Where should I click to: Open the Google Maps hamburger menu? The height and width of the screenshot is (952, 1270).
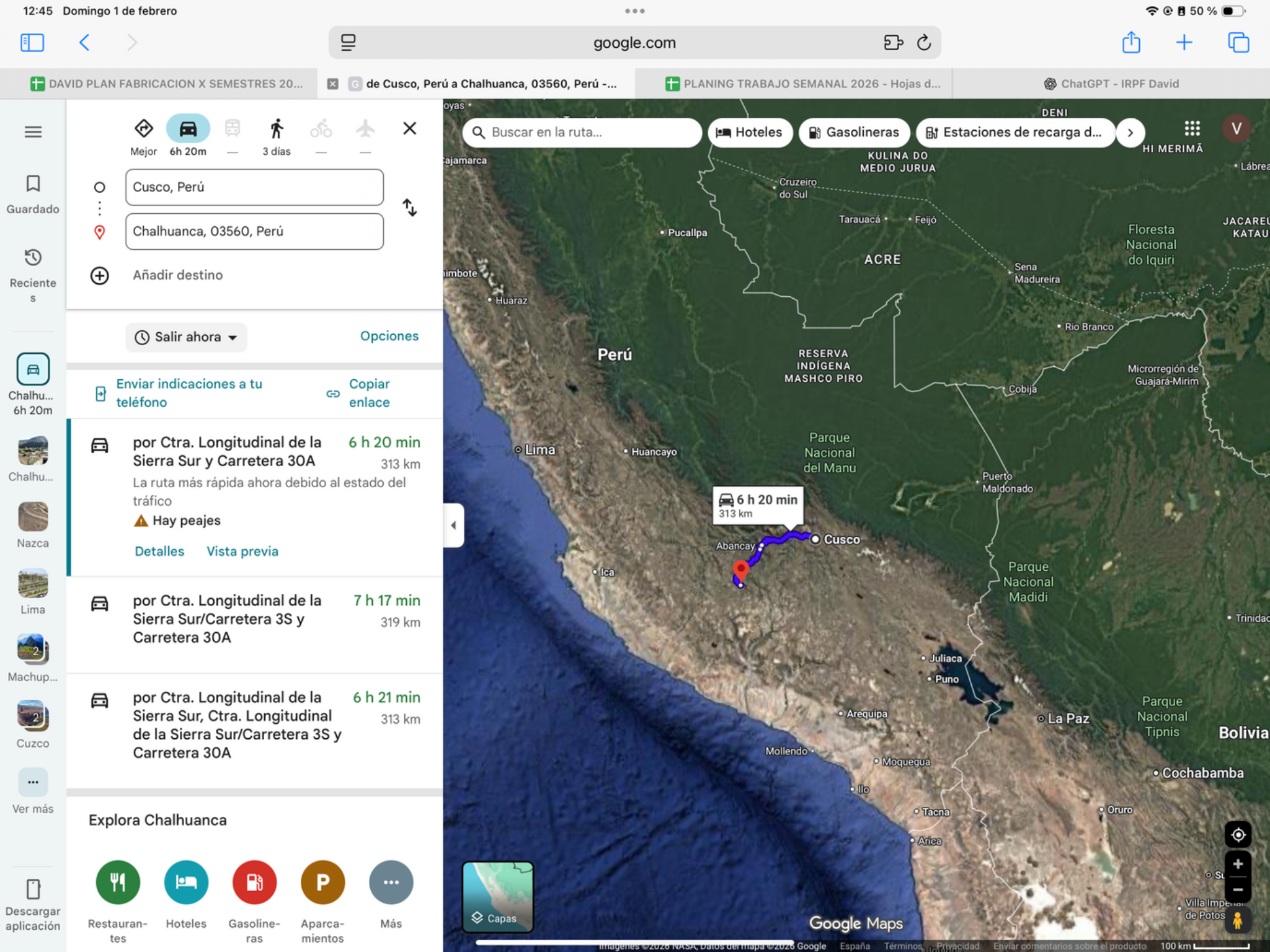click(x=33, y=132)
